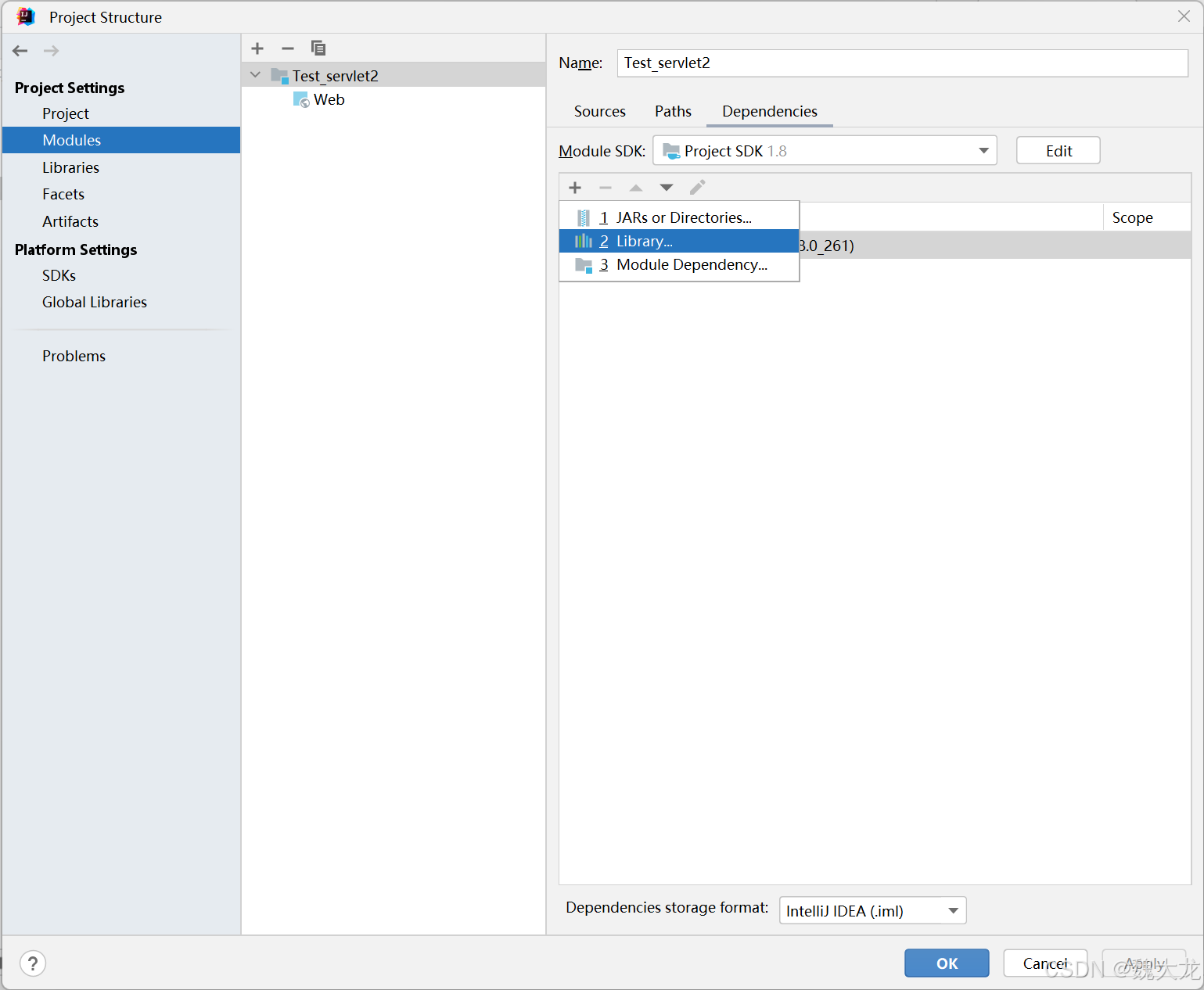Copy the selected module
The width and height of the screenshot is (1204, 990).
[x=318, y=48]
